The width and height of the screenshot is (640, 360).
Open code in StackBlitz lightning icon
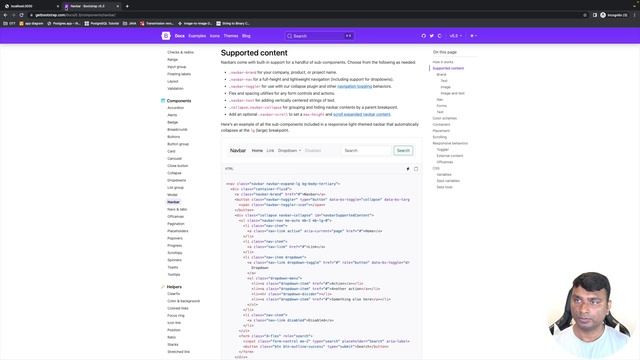(x=408, y=169)
